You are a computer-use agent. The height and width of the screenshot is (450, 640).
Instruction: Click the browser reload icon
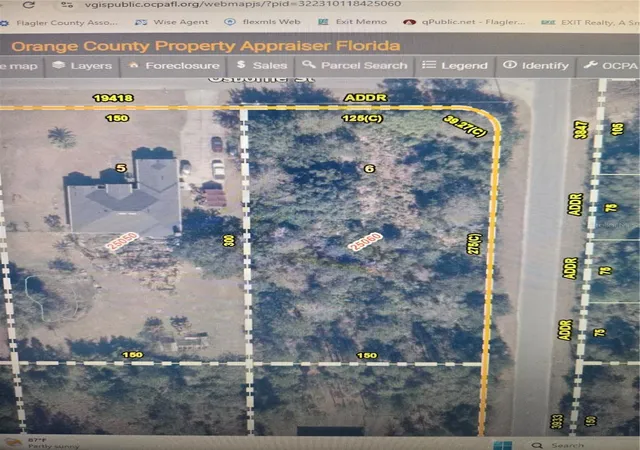point(29,4)
